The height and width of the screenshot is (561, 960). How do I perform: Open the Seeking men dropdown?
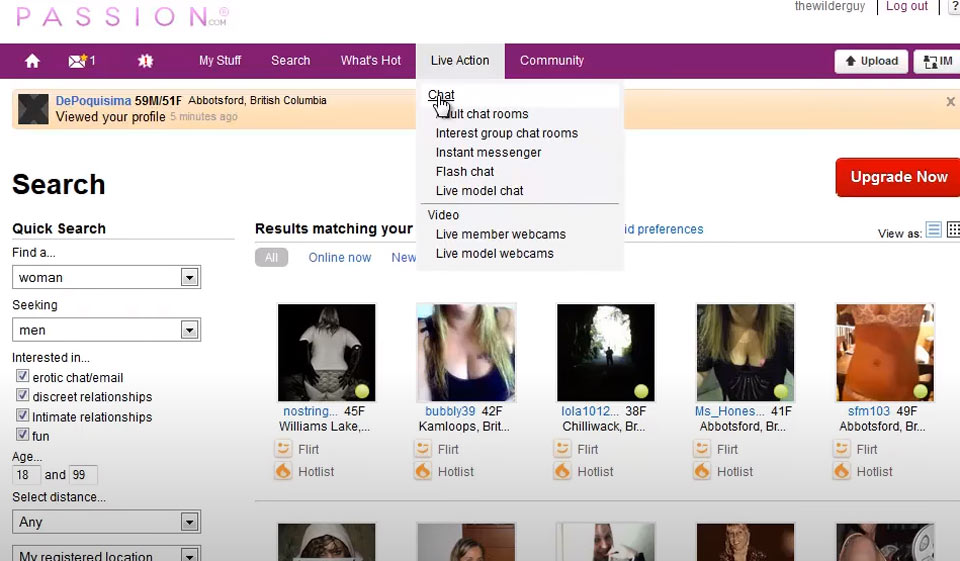click(188, 330)
